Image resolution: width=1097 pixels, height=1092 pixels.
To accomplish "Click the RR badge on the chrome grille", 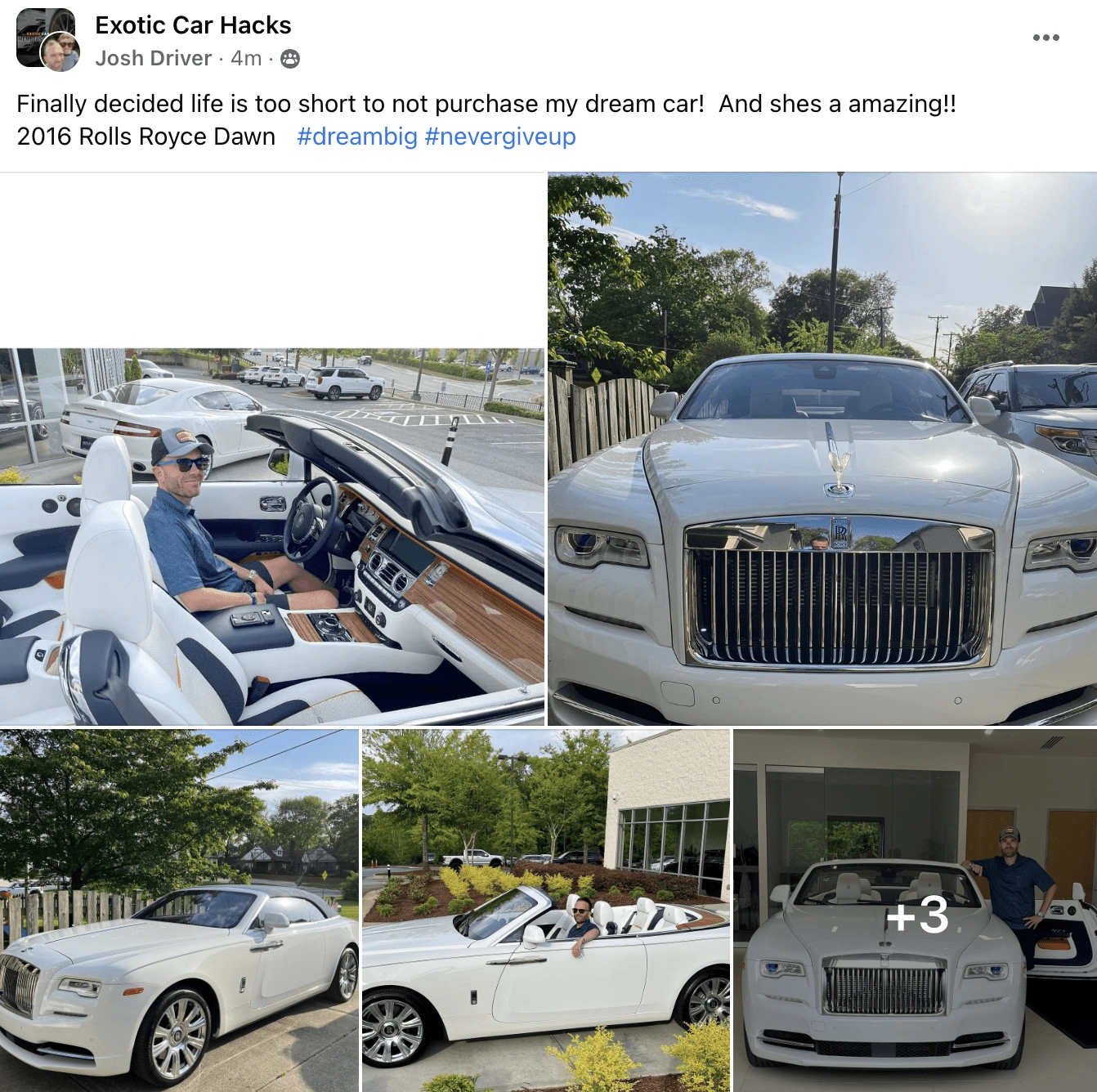I will coord(840,533).
